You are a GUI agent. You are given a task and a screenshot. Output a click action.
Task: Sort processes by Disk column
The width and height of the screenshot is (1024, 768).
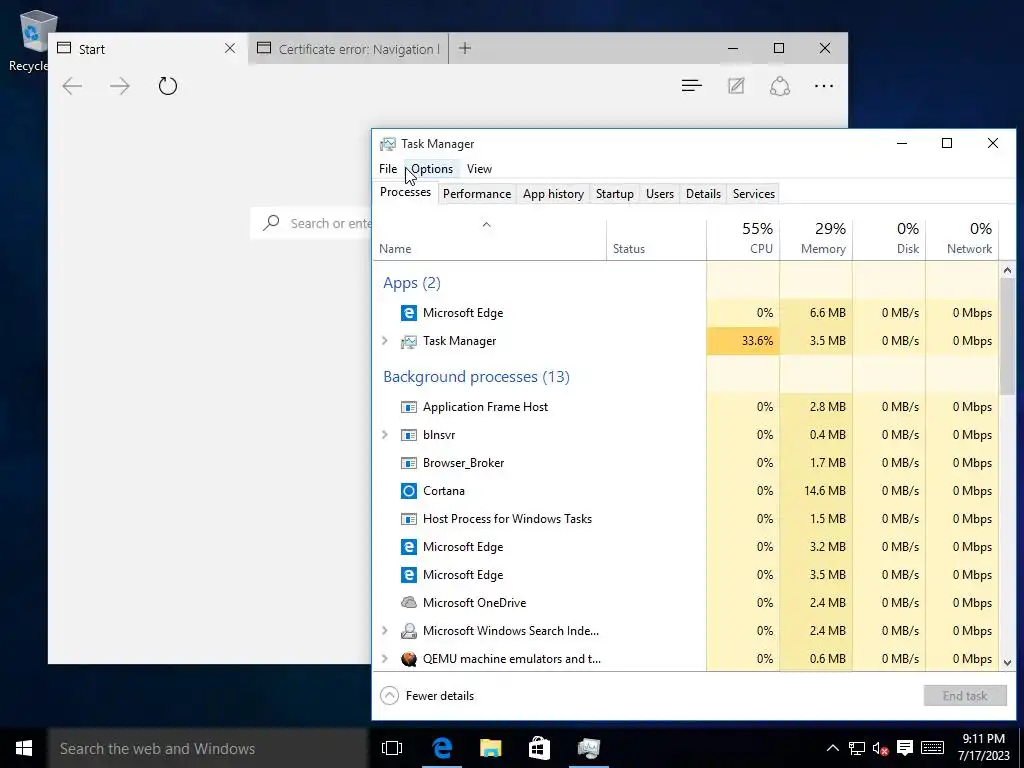889,240
